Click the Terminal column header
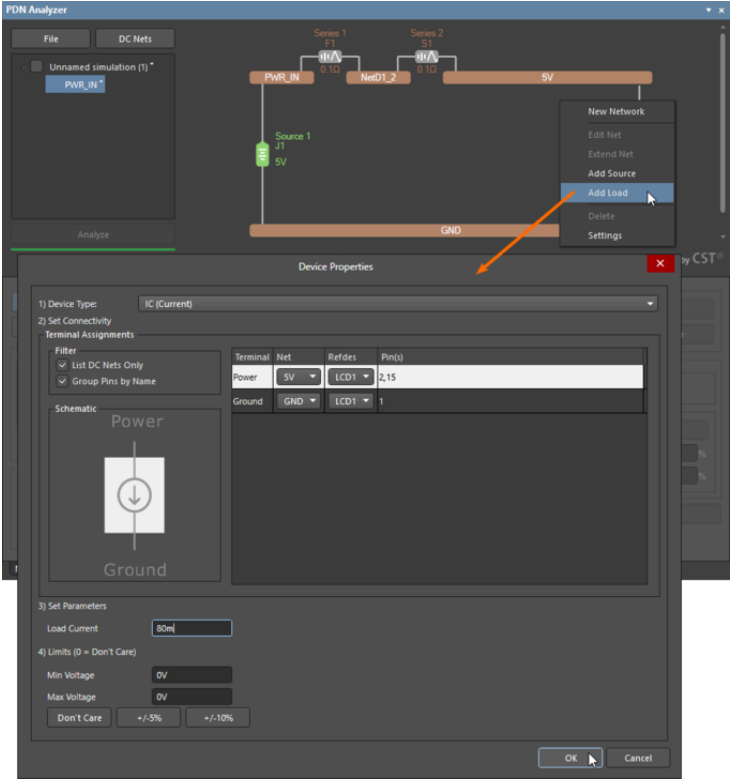Image resolution: width=731 pixels, height=779 pixels. click(252, 357)
